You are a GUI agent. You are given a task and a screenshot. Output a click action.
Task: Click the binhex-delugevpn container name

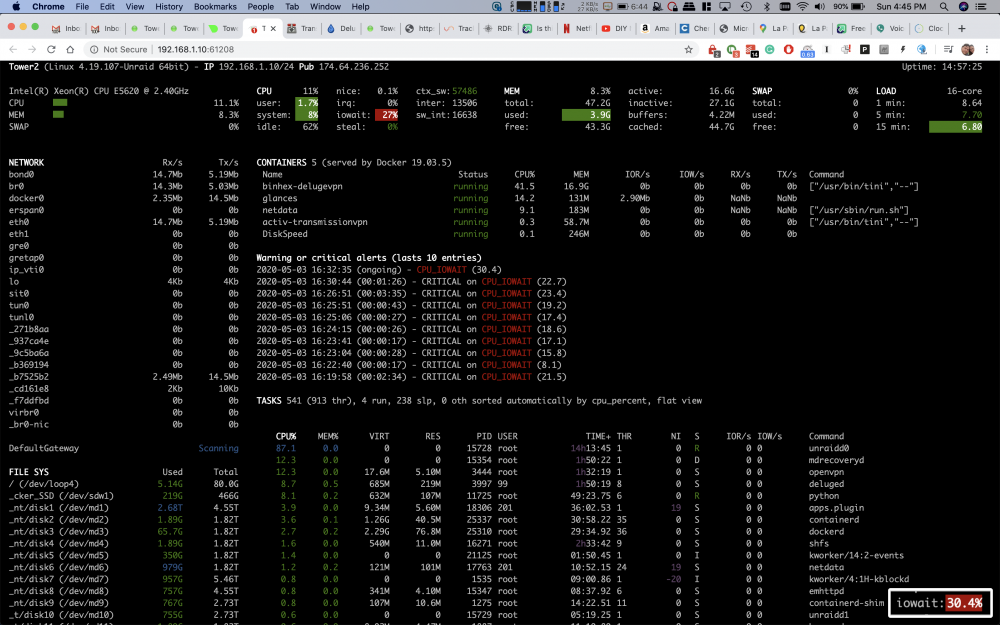click(x=302, y=186)
